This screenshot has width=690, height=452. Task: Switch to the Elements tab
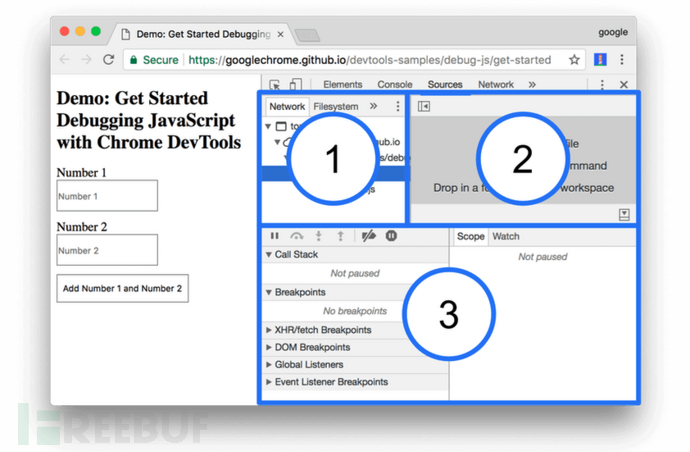tap(343, 85)
